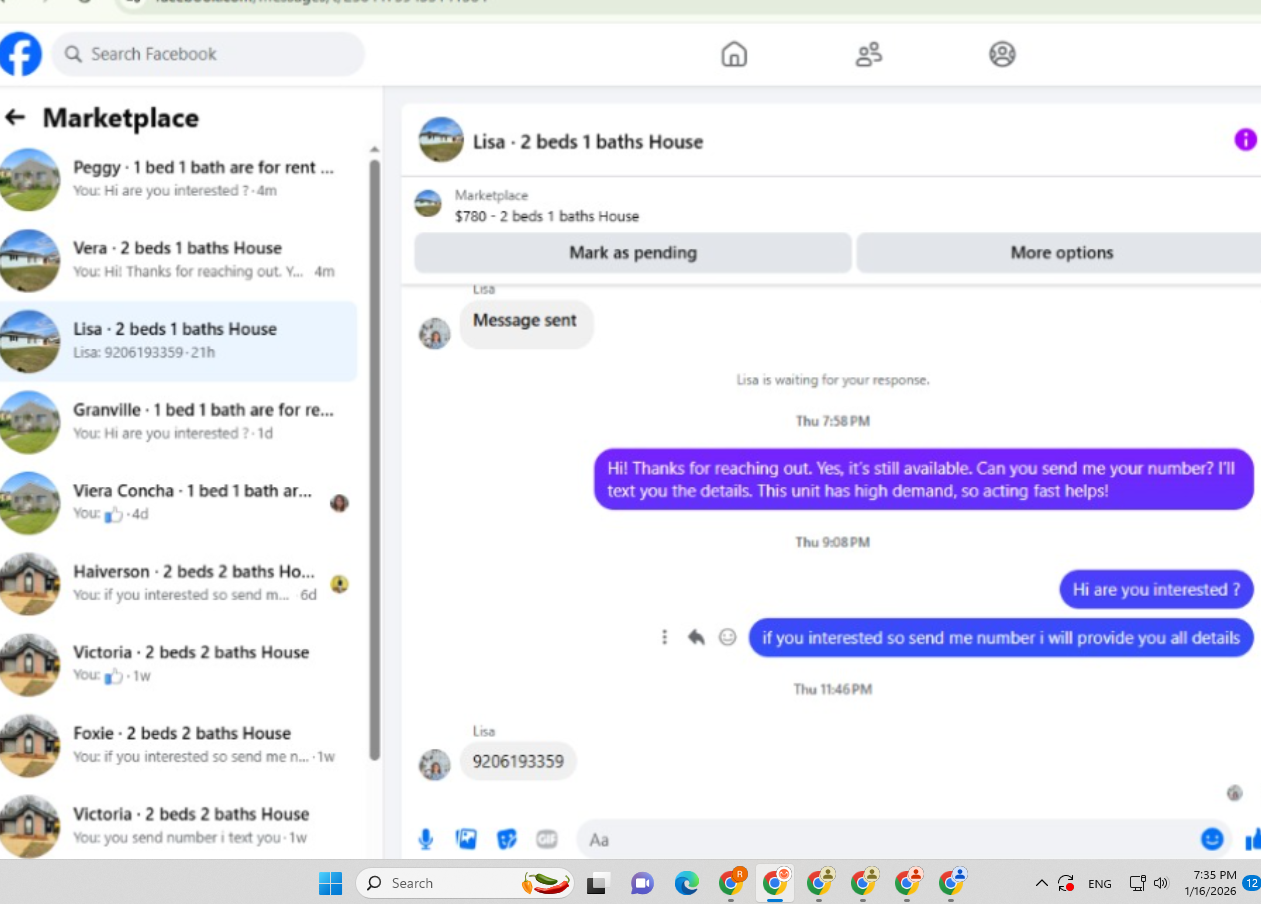Screen dimensions: 1261x904
Task: Click the Facebook logo
Action: (21, 54)
